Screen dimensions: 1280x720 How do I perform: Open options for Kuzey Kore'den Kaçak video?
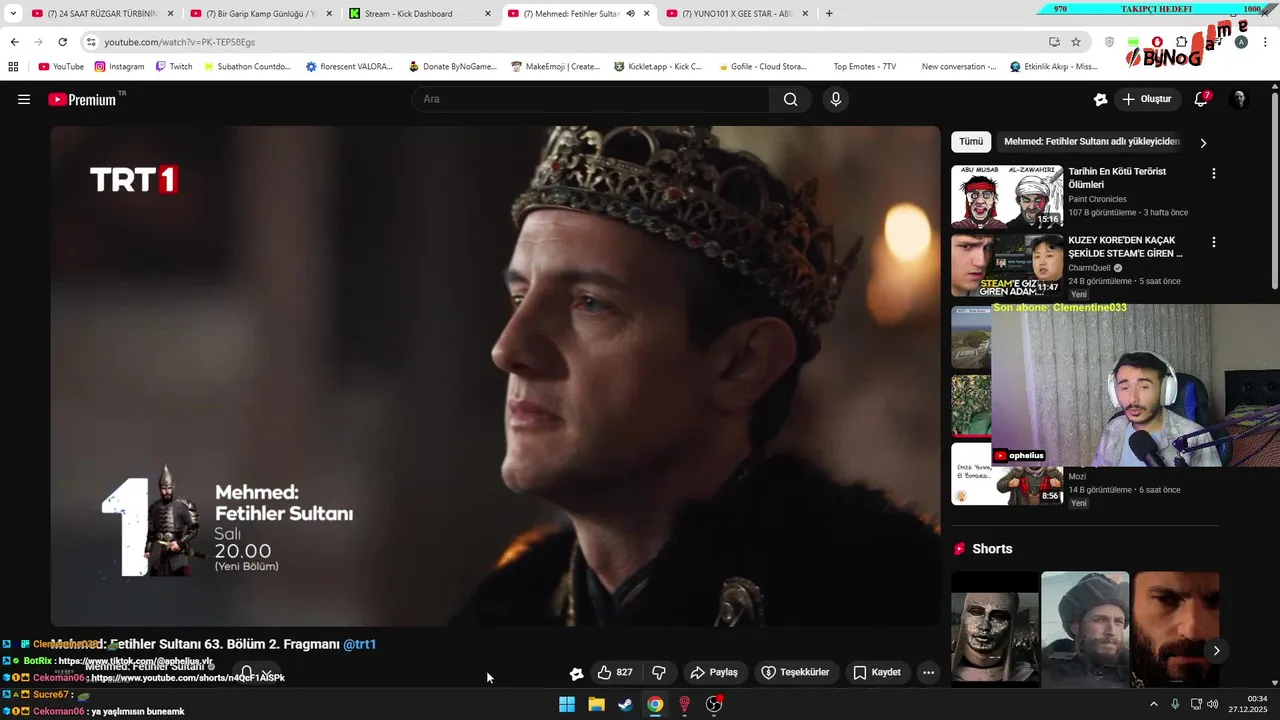coord(1214,242)
